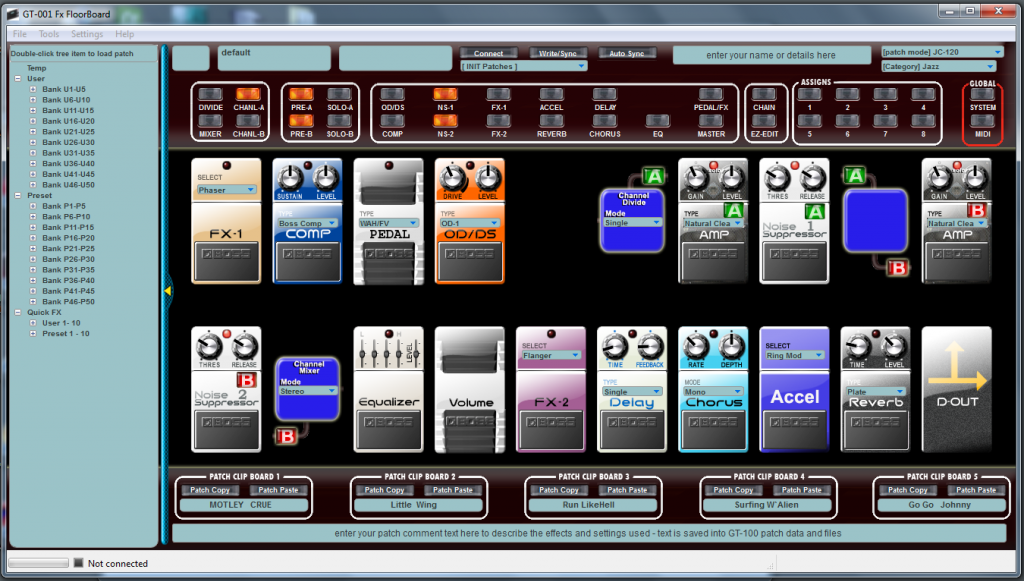
Task: Click the OD/DS pedal footswitch
Action: pyautogui.click(x=469, y=260)
